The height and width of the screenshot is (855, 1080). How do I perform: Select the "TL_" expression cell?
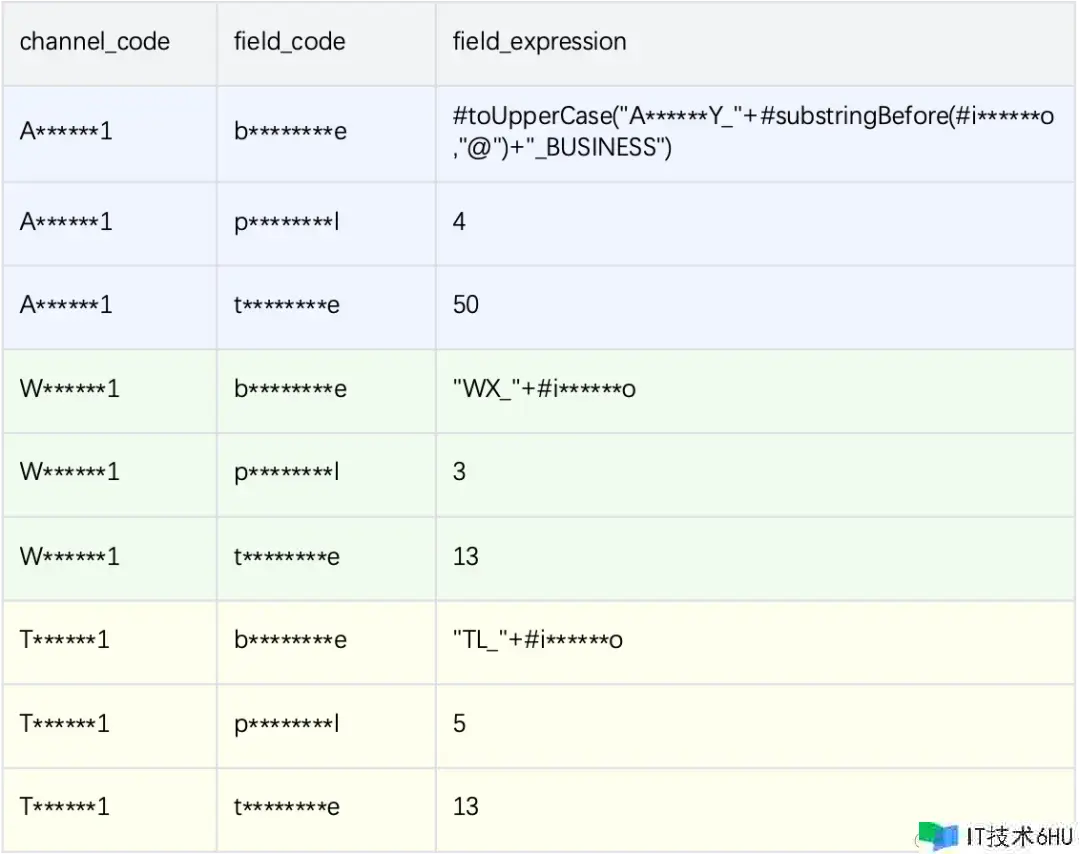(x=537, y=640)
